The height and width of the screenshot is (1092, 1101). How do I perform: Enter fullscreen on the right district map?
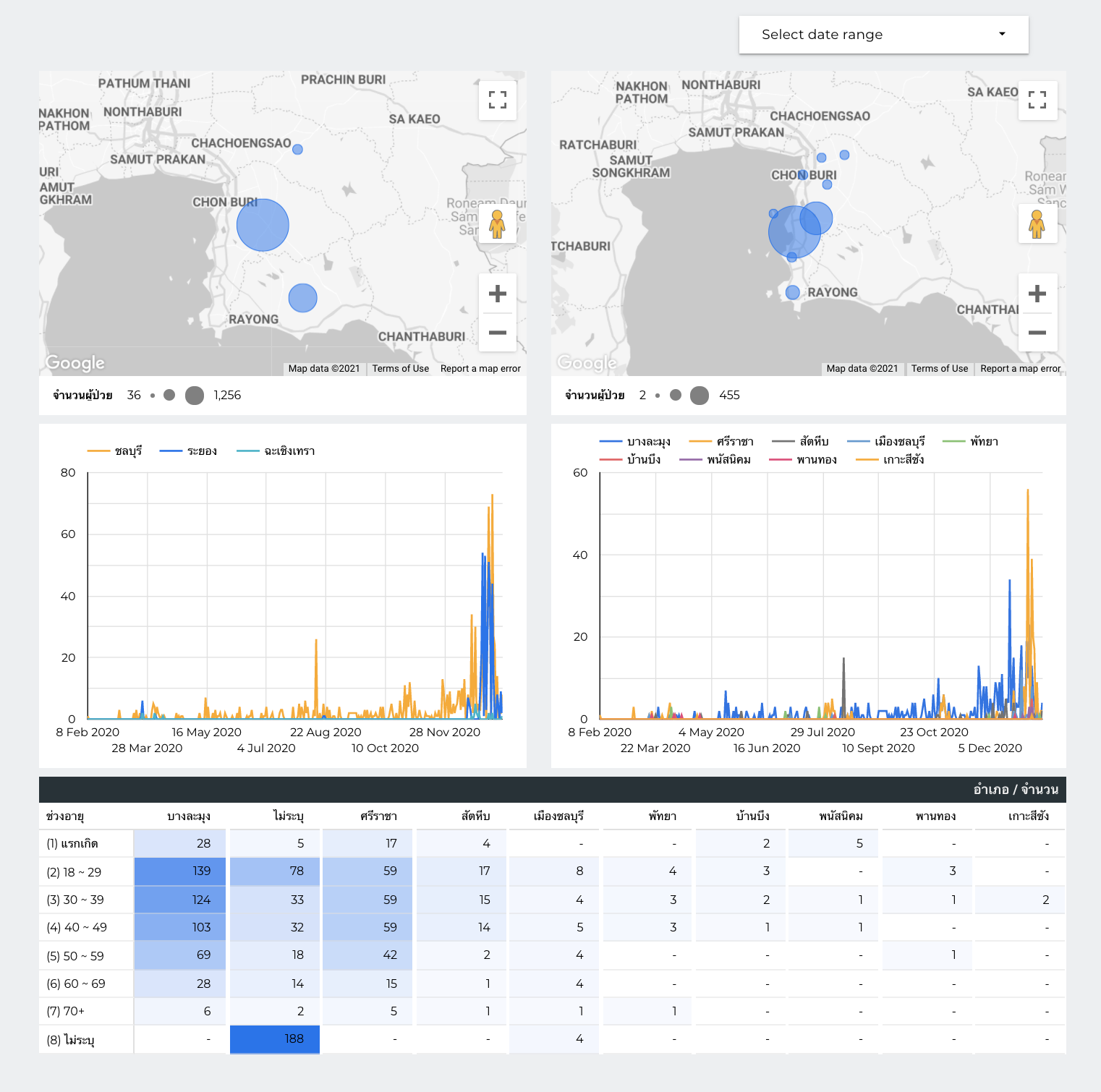(1037, 100)
